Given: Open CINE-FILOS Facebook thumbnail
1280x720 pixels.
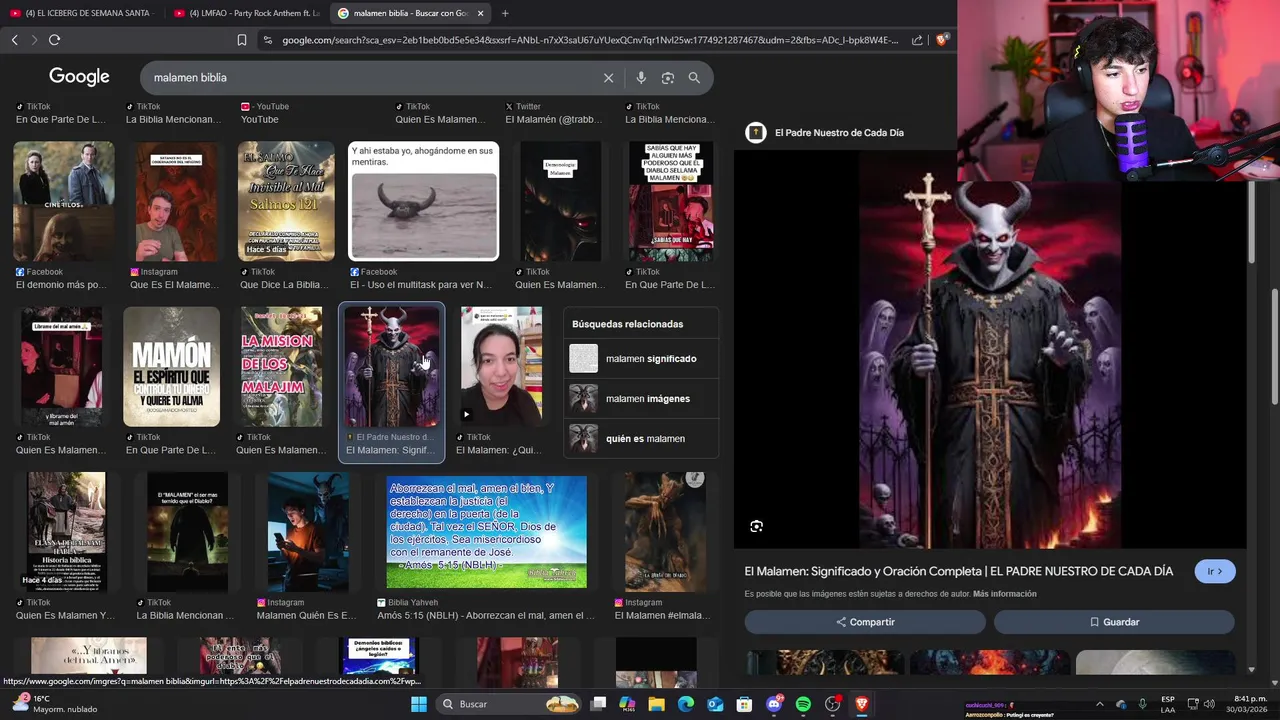Looking at the screenshot, I should pos(64,201).
